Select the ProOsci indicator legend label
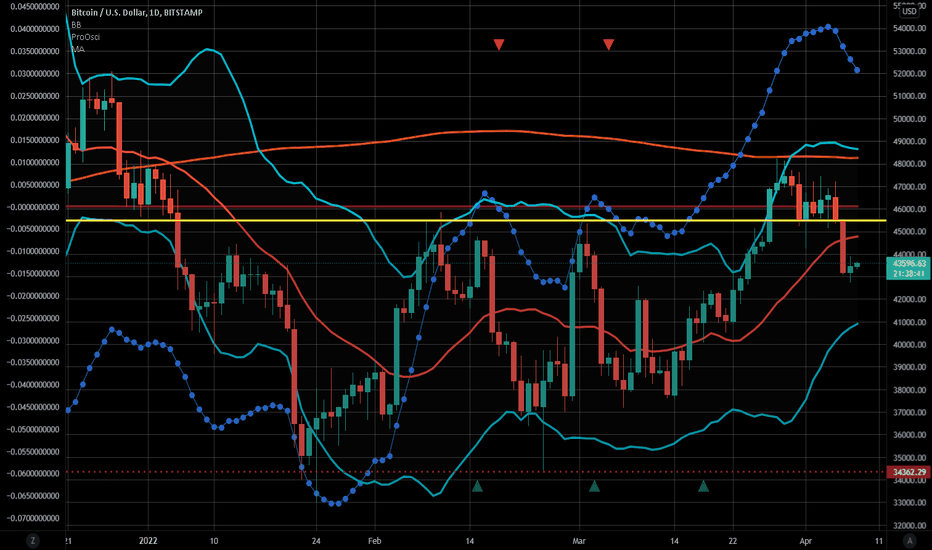The width and height of the screenshot is (932, 550). (x=86, y=37)
